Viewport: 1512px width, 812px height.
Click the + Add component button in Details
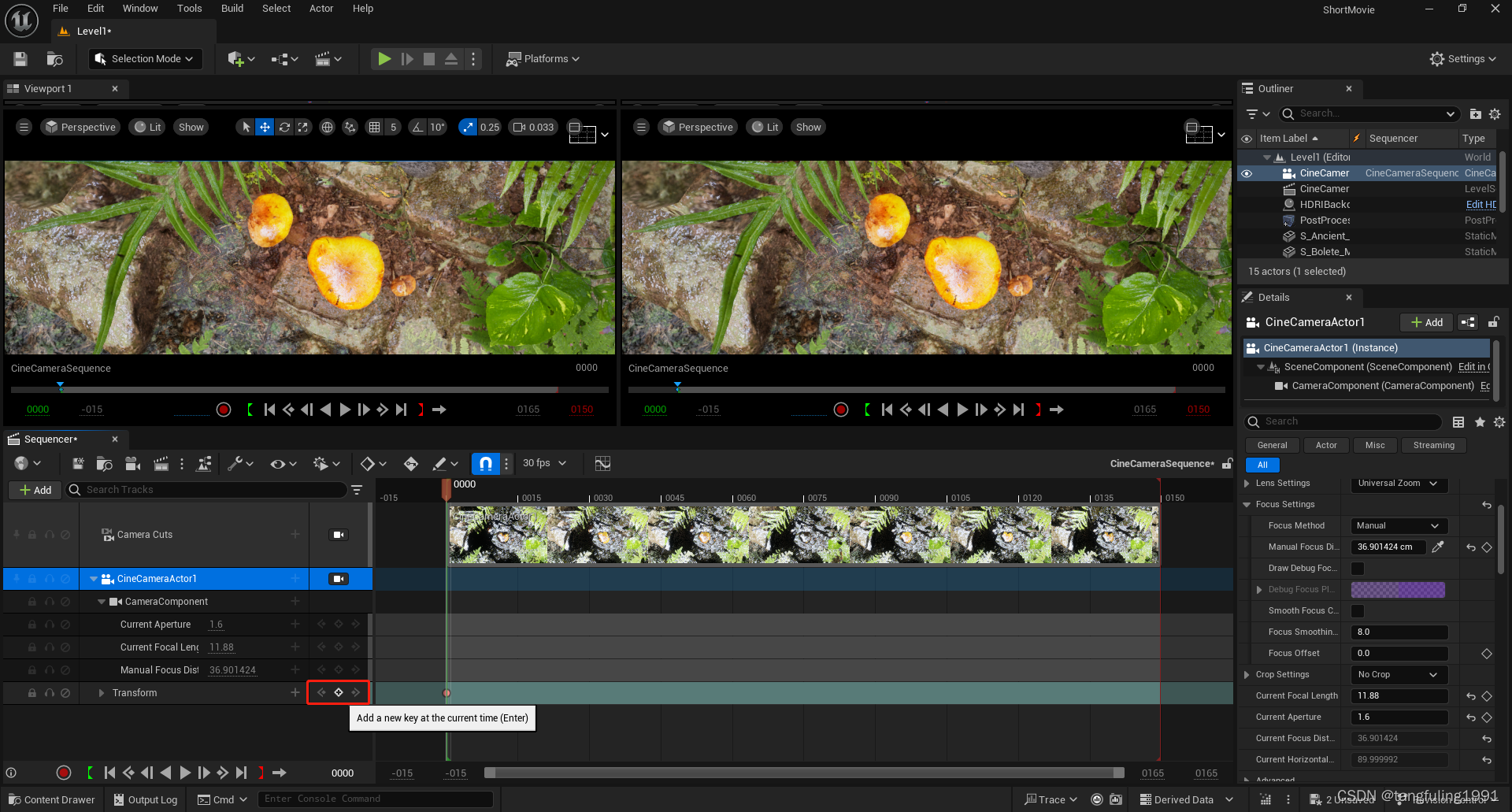click(1427, 322)
